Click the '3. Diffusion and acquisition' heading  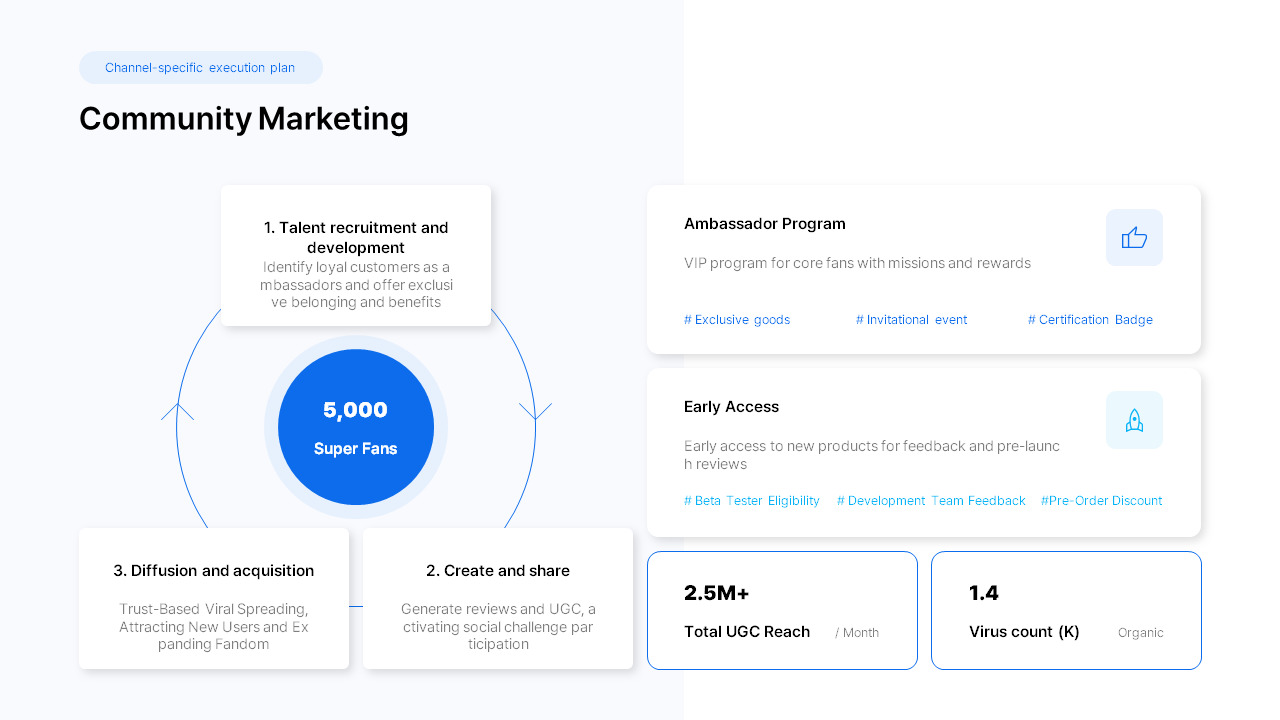214,571
